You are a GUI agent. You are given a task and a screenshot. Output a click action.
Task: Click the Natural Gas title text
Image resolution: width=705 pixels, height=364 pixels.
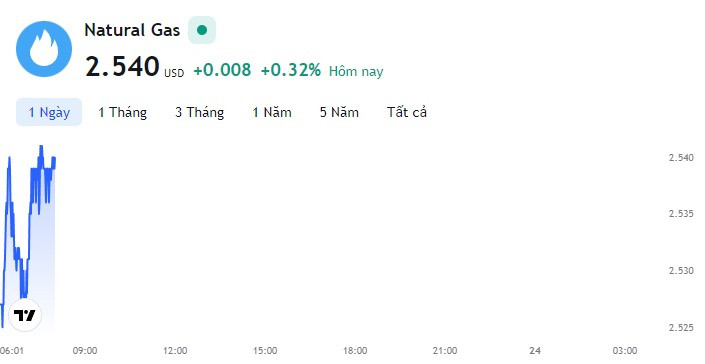[x=132, y=30]
